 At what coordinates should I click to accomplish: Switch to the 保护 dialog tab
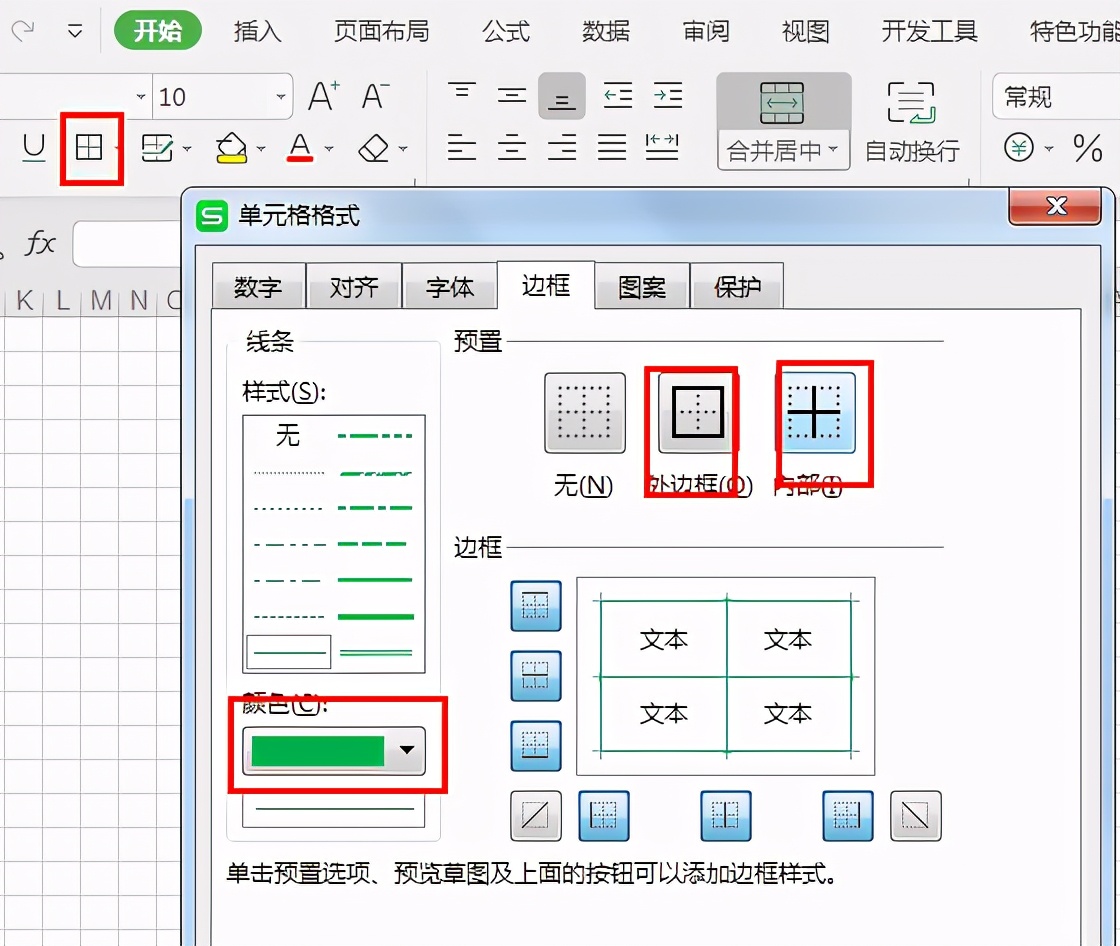[737, 287]
